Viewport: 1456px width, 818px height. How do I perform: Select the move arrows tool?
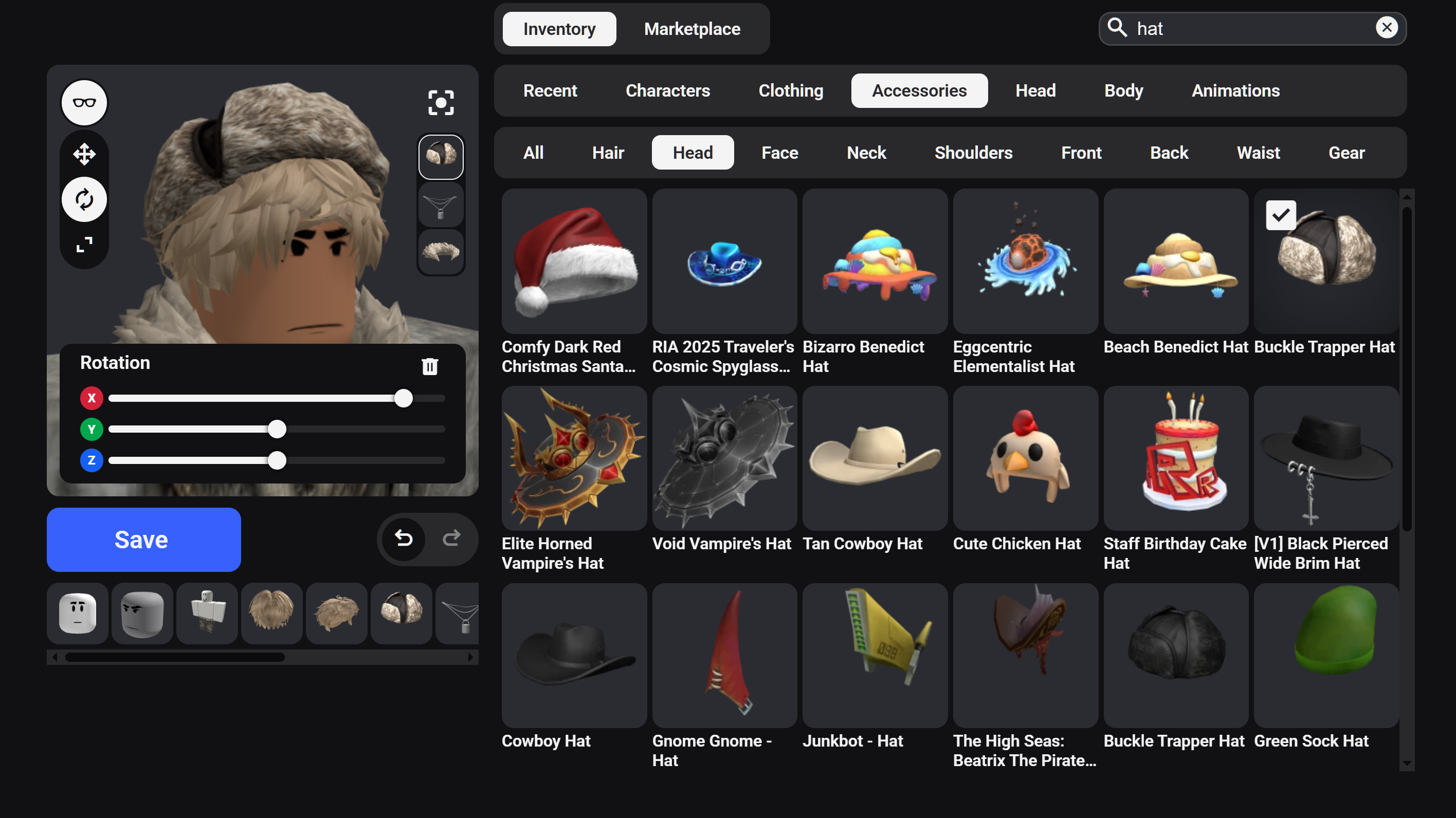84,154
